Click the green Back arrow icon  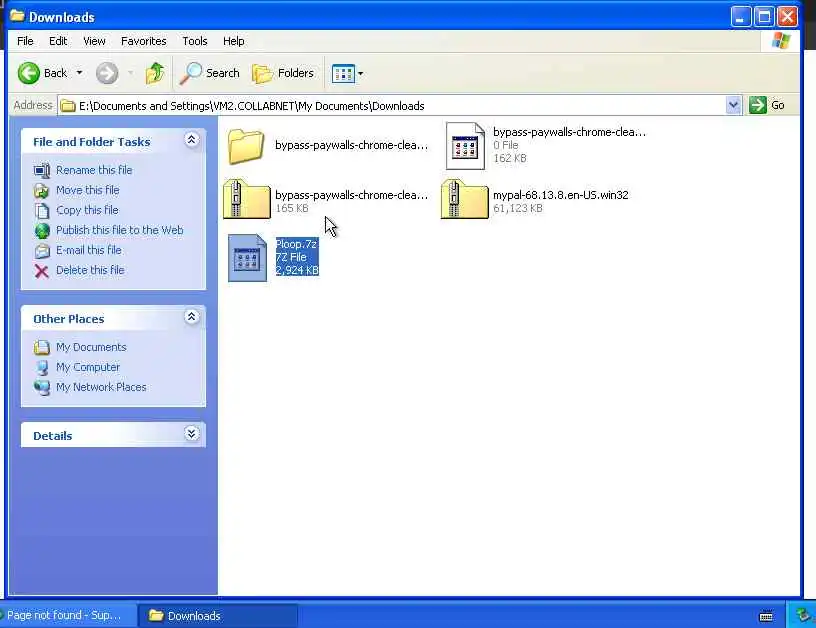point(29,73)
